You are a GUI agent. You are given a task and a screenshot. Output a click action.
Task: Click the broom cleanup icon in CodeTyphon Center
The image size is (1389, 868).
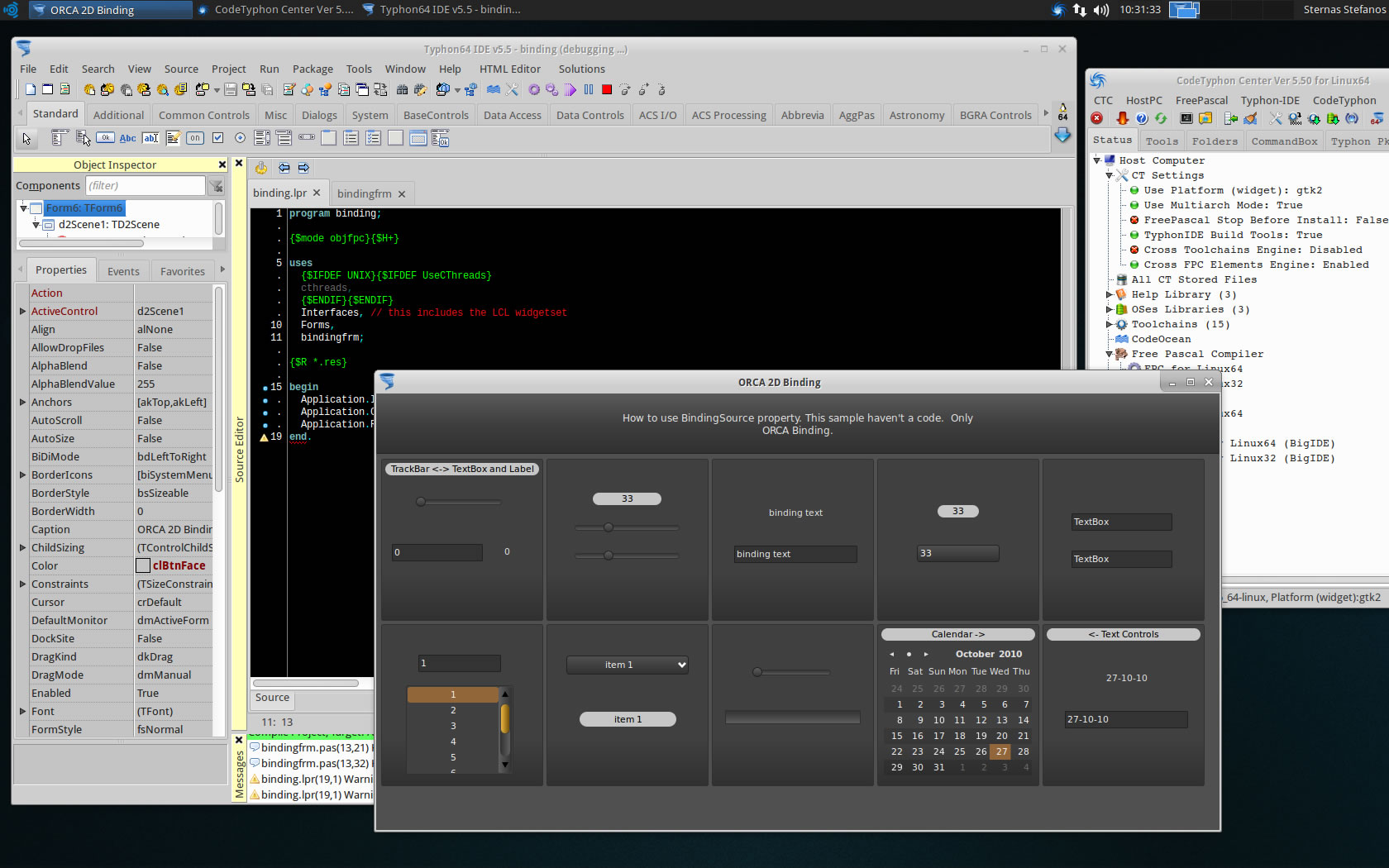point(1250,119)
